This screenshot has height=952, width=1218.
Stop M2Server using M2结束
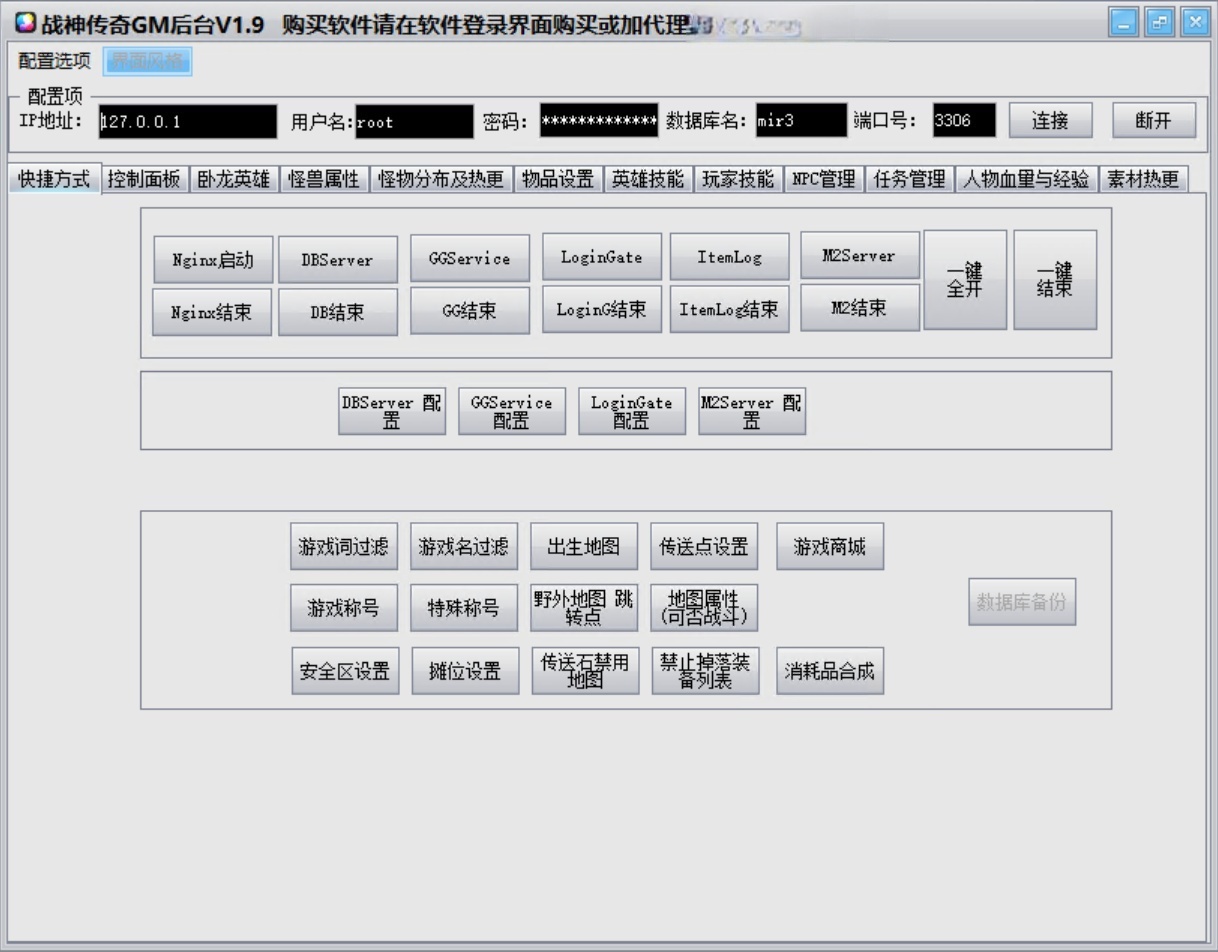point(860,306)
